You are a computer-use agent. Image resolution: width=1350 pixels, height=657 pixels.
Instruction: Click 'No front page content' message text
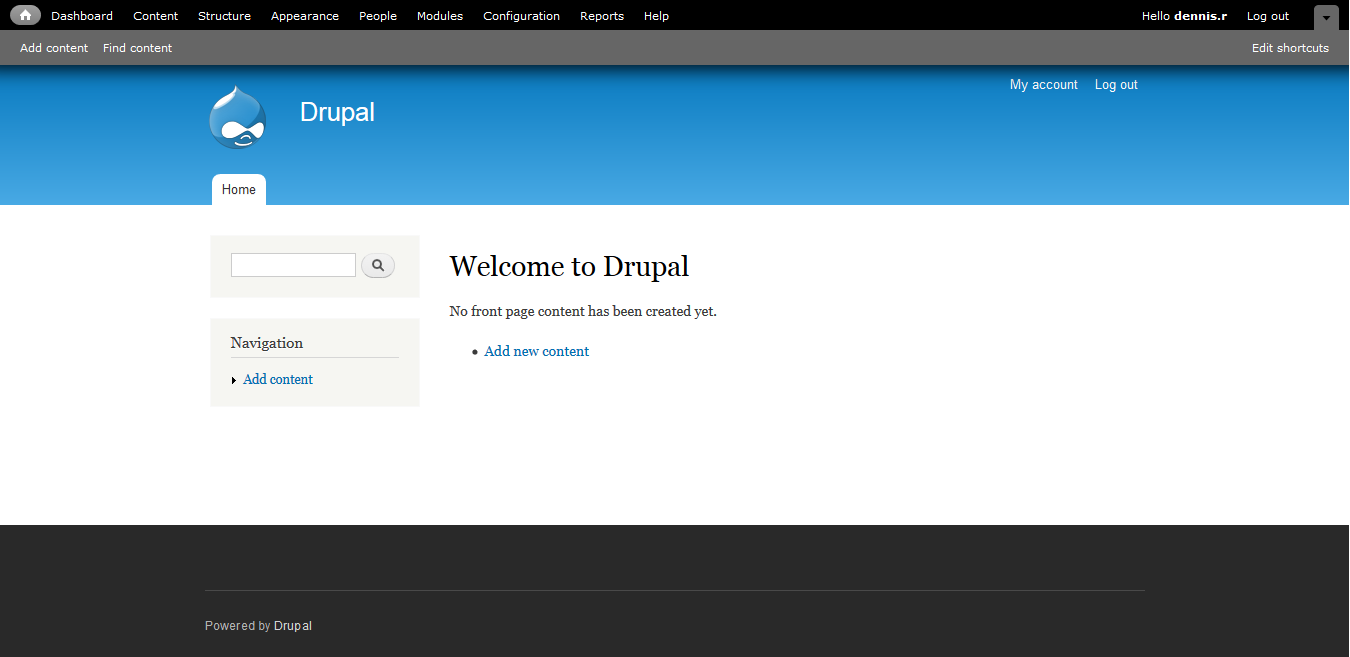coord(583,311)
